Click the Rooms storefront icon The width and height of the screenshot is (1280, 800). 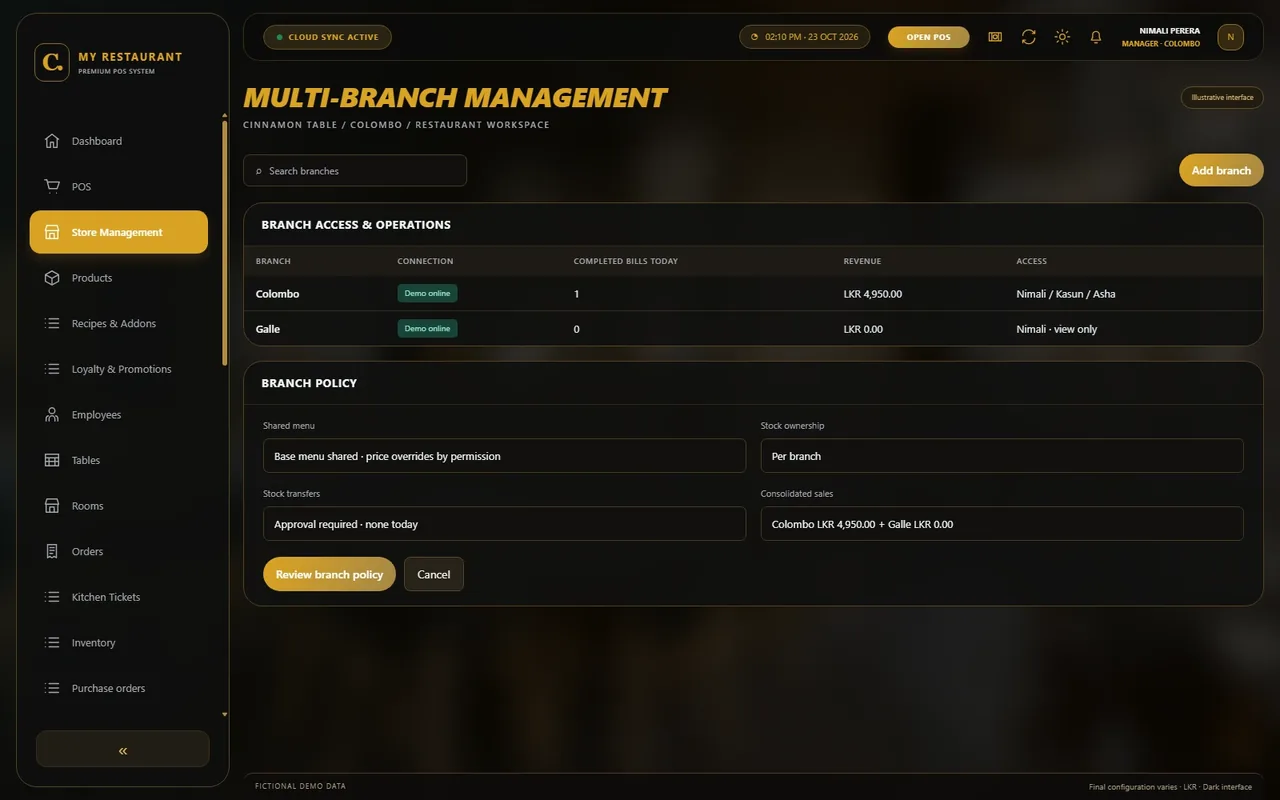click(52, 506)
